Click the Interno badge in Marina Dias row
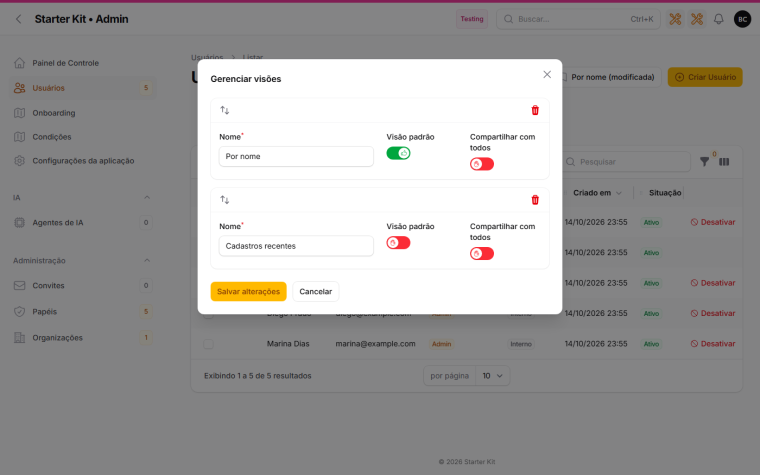 521,344
